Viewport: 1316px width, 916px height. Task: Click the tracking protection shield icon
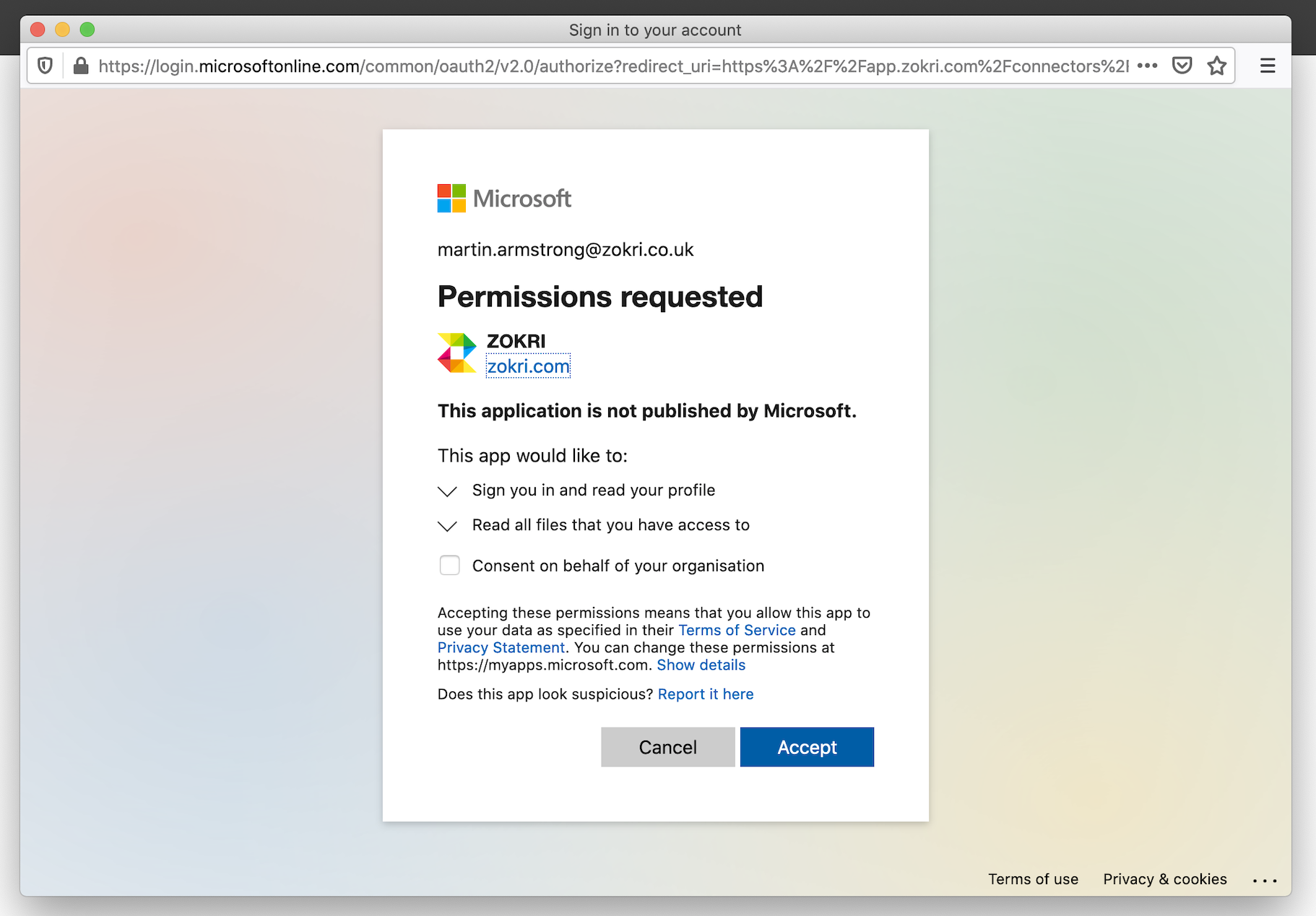[x=45, y=66]
